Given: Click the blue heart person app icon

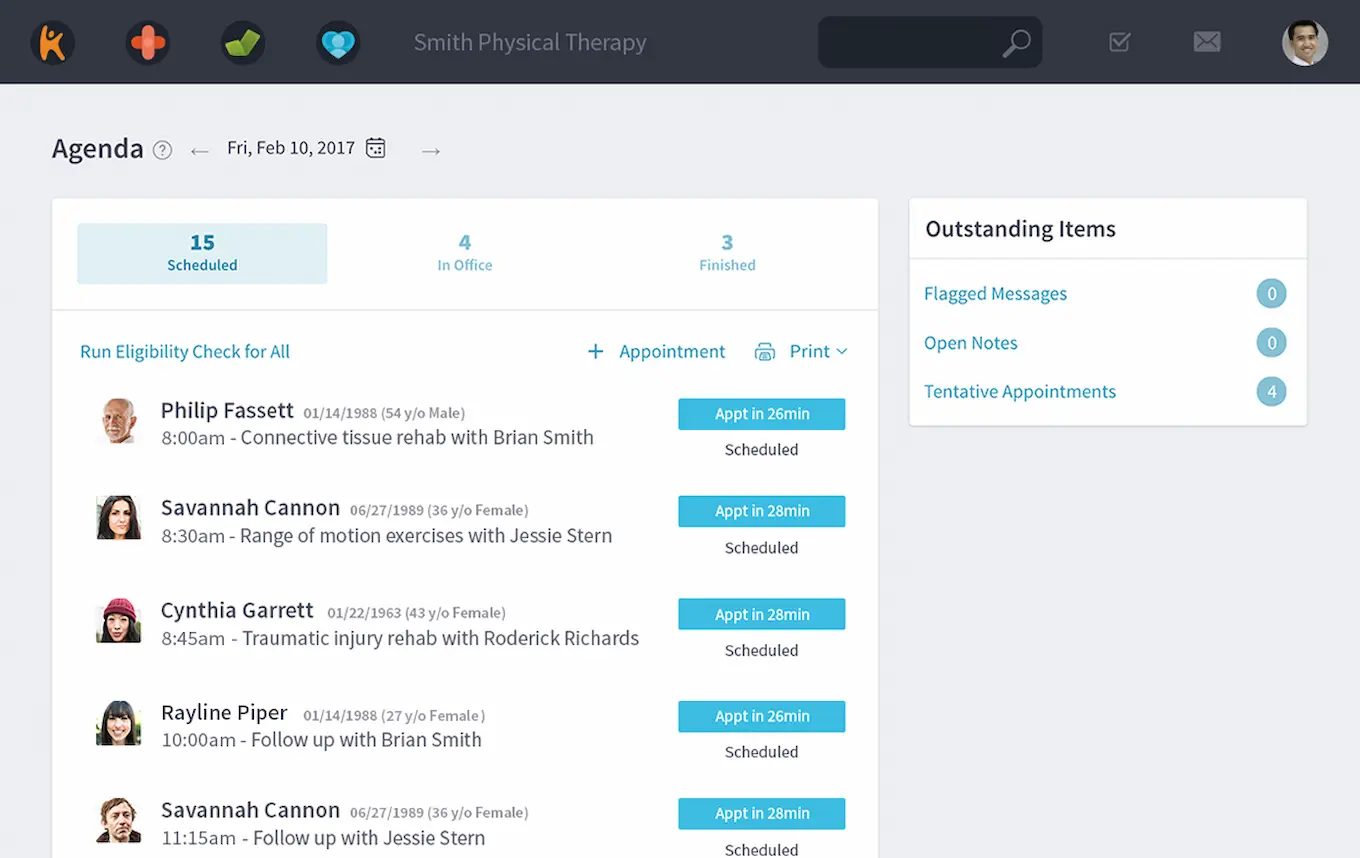Looking at the screenshot, I should tap(338, 43).
